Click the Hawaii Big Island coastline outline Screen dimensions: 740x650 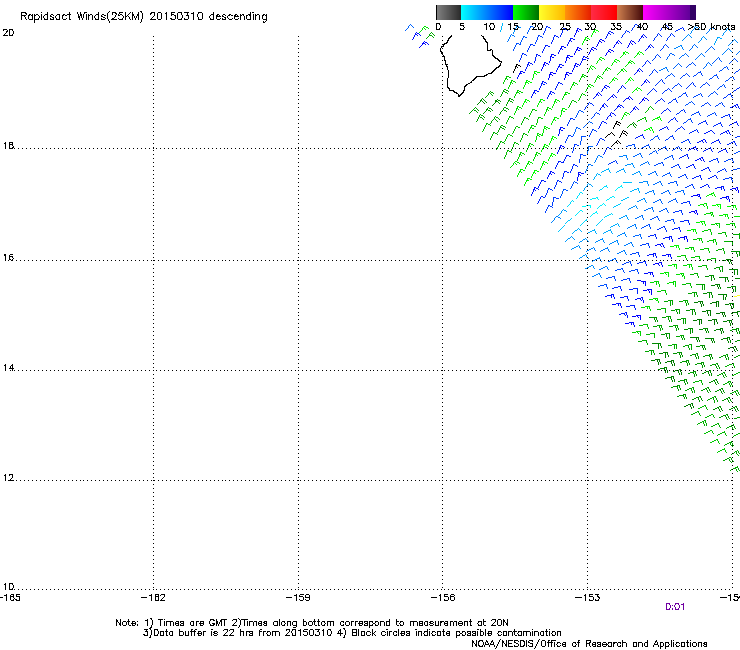point(470,66)
